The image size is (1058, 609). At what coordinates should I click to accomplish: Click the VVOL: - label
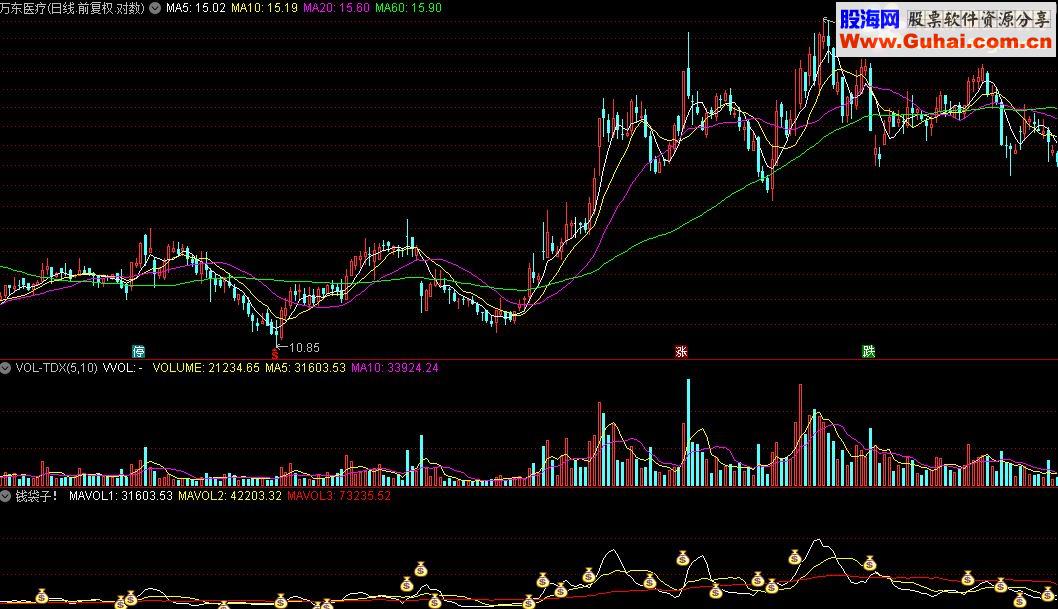(x=122, y=368)
